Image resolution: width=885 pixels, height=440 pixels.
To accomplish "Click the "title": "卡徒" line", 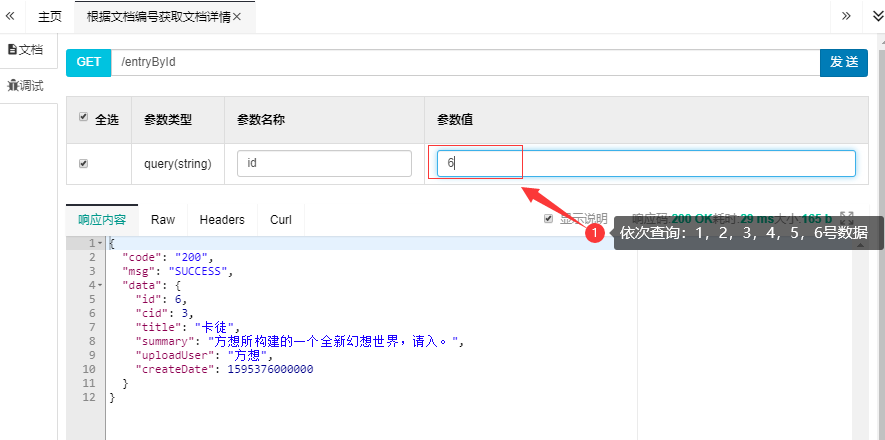I will (x=187, y=327).
